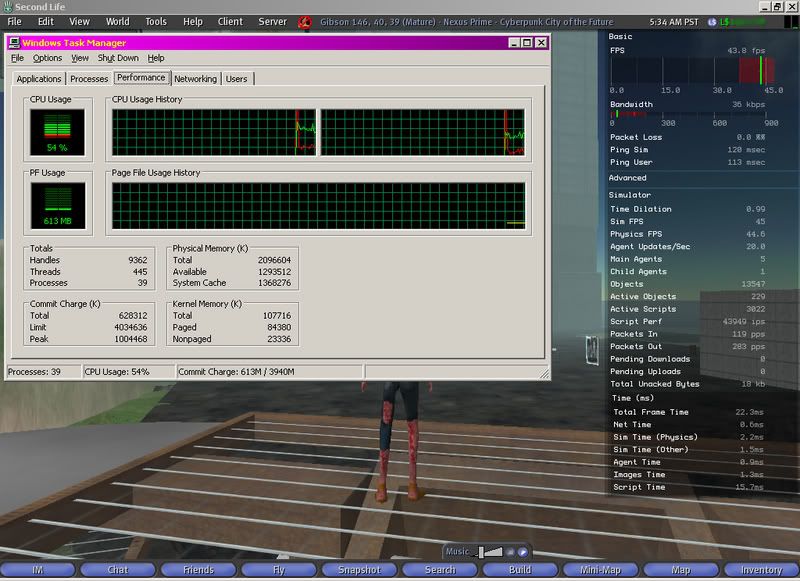Click the PF Usage gauge showing 613 MB

click(x=58, y=205)
